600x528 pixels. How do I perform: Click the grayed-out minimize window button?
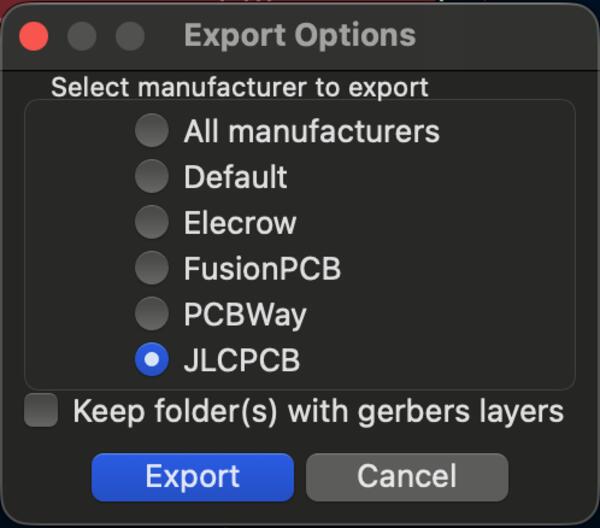point(82,36)
